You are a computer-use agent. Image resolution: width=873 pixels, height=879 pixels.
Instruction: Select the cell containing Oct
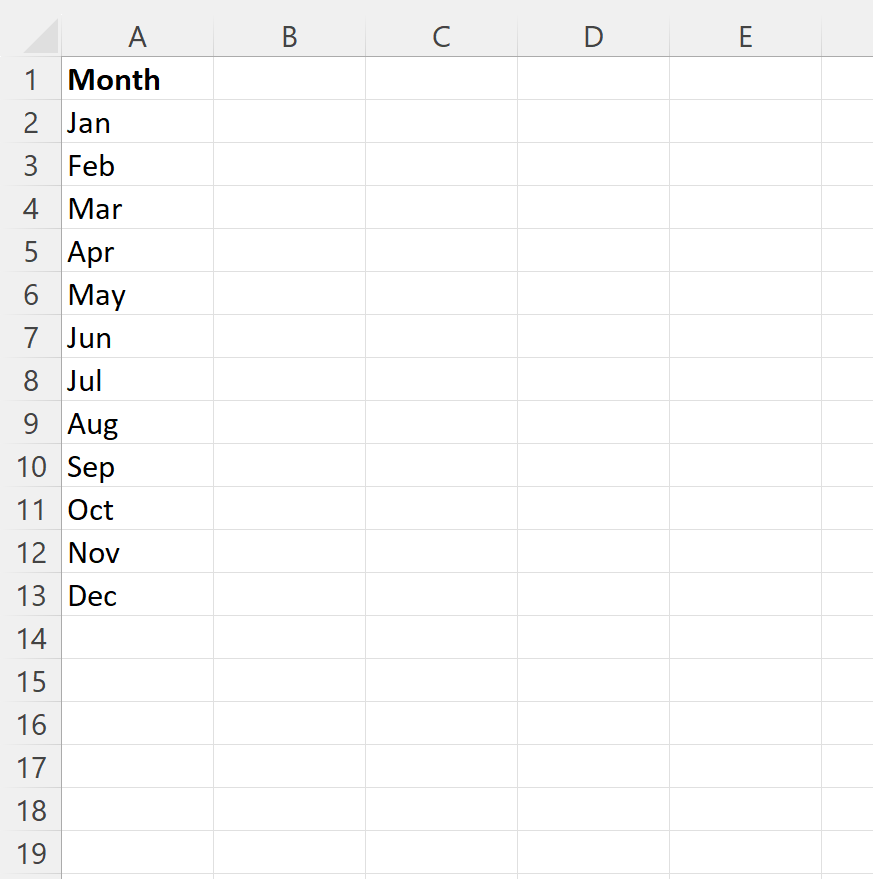(137, 510)
